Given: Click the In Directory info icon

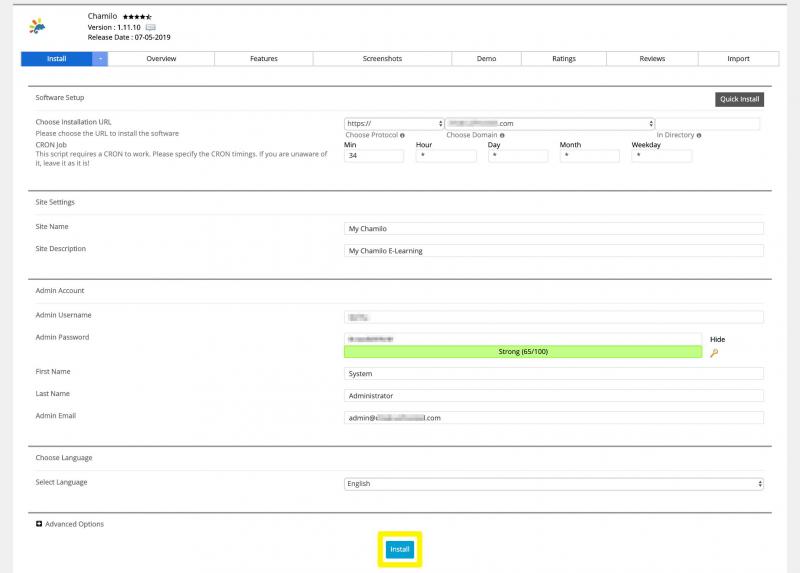Looking at the screenshot, I should [698, 135].
